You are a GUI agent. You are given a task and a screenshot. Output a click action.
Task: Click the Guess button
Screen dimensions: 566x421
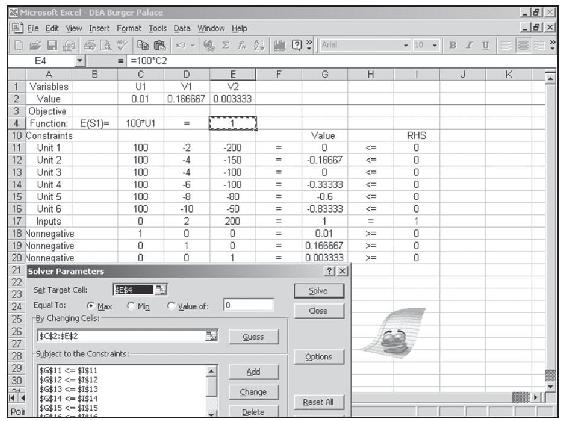(x=253, y=337)
